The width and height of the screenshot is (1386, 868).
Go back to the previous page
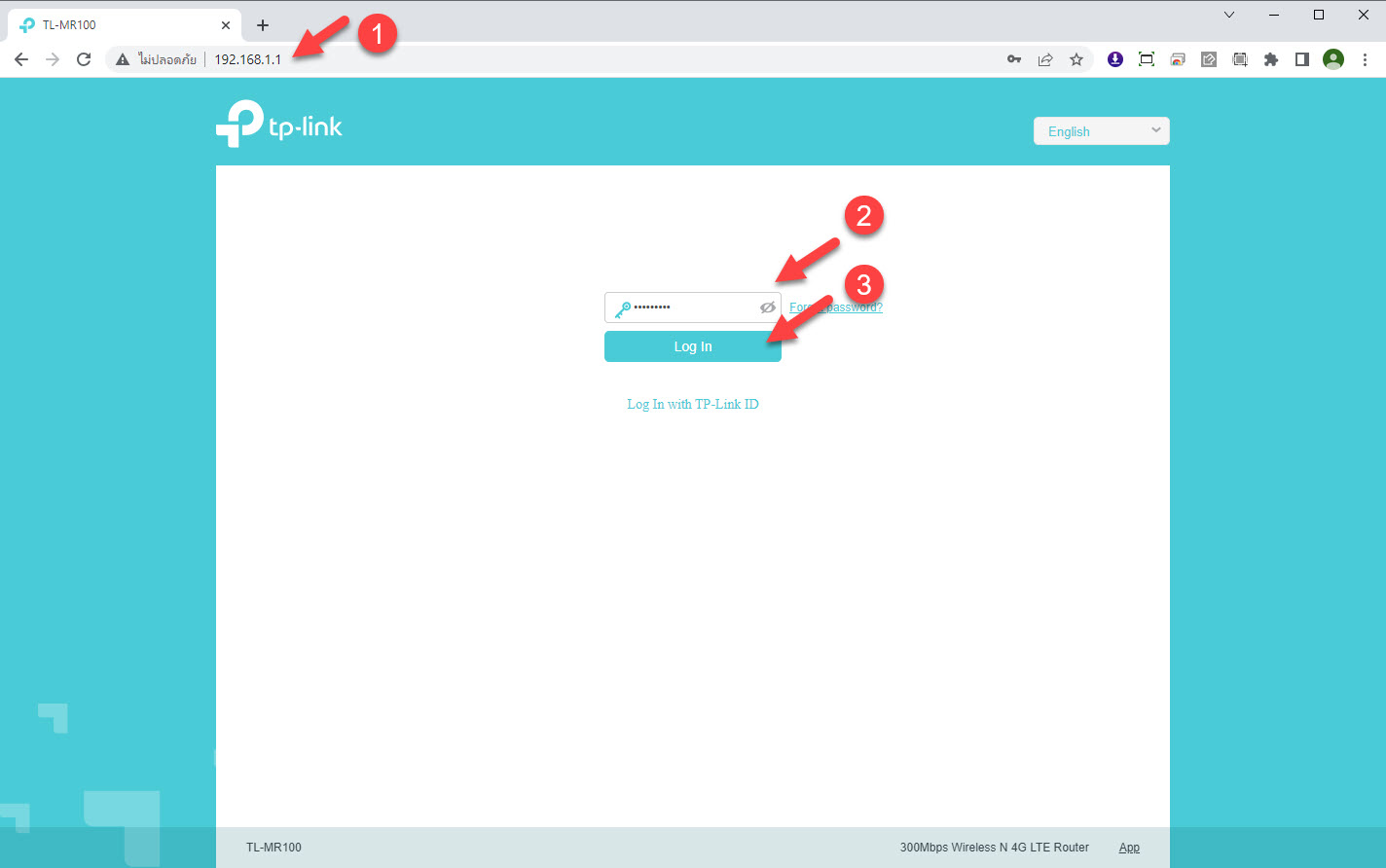(x=21, y=59)
